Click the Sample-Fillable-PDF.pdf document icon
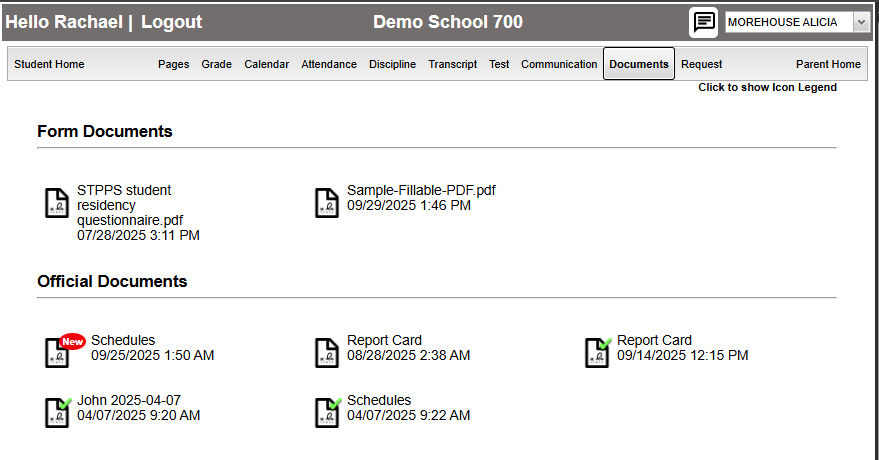879x460 pixels. pyautogui.click(x=327, y=203)
